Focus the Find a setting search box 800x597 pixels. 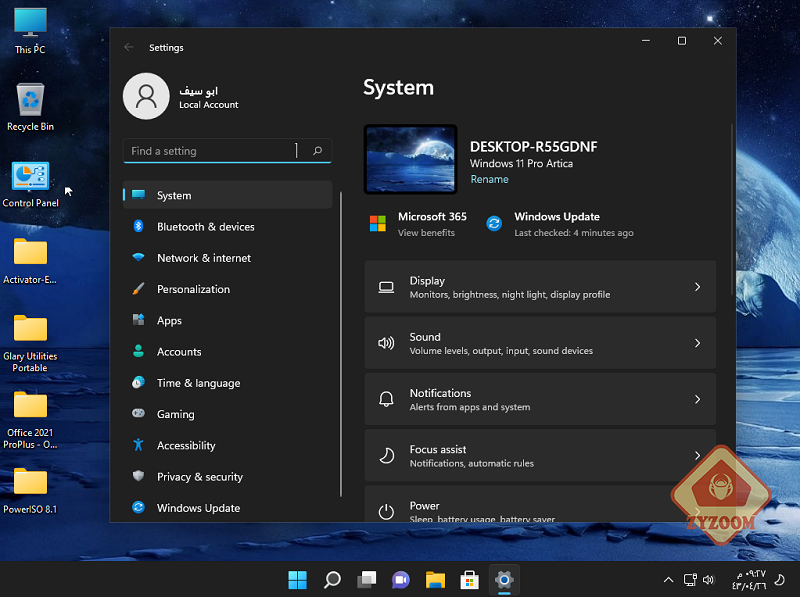click(x=228, y=151)
